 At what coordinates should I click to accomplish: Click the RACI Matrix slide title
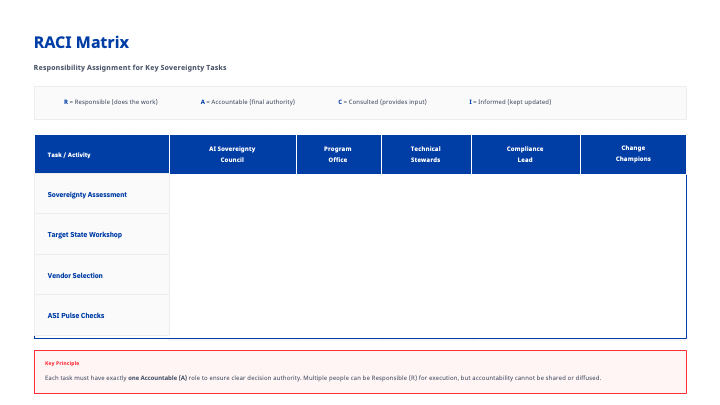point(81,42)
